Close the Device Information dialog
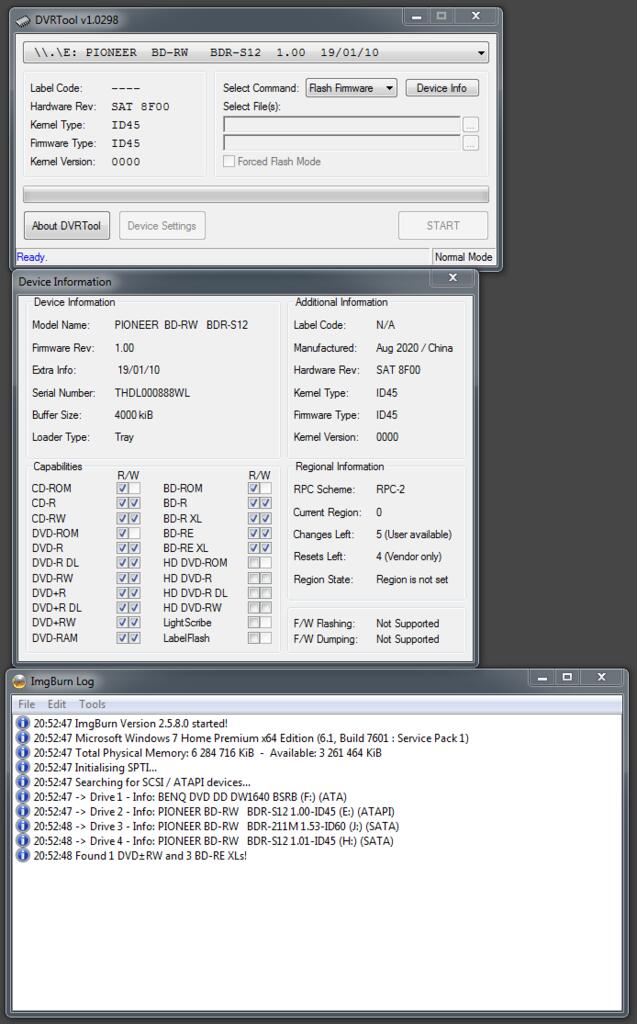This screenshot has height=1024, width=637. (453, 278)
